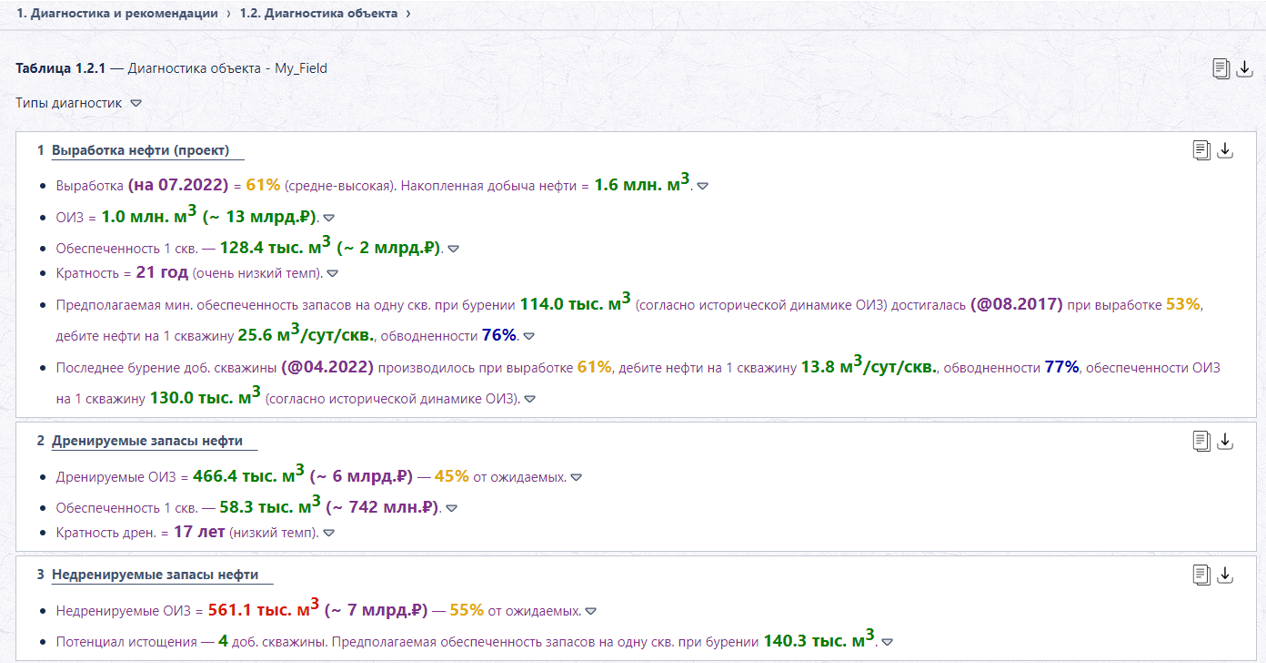Click the date (на 07.2022)
Viewport: 1266px width, 663px height.
pyautogui.click(x=179, y=186)
